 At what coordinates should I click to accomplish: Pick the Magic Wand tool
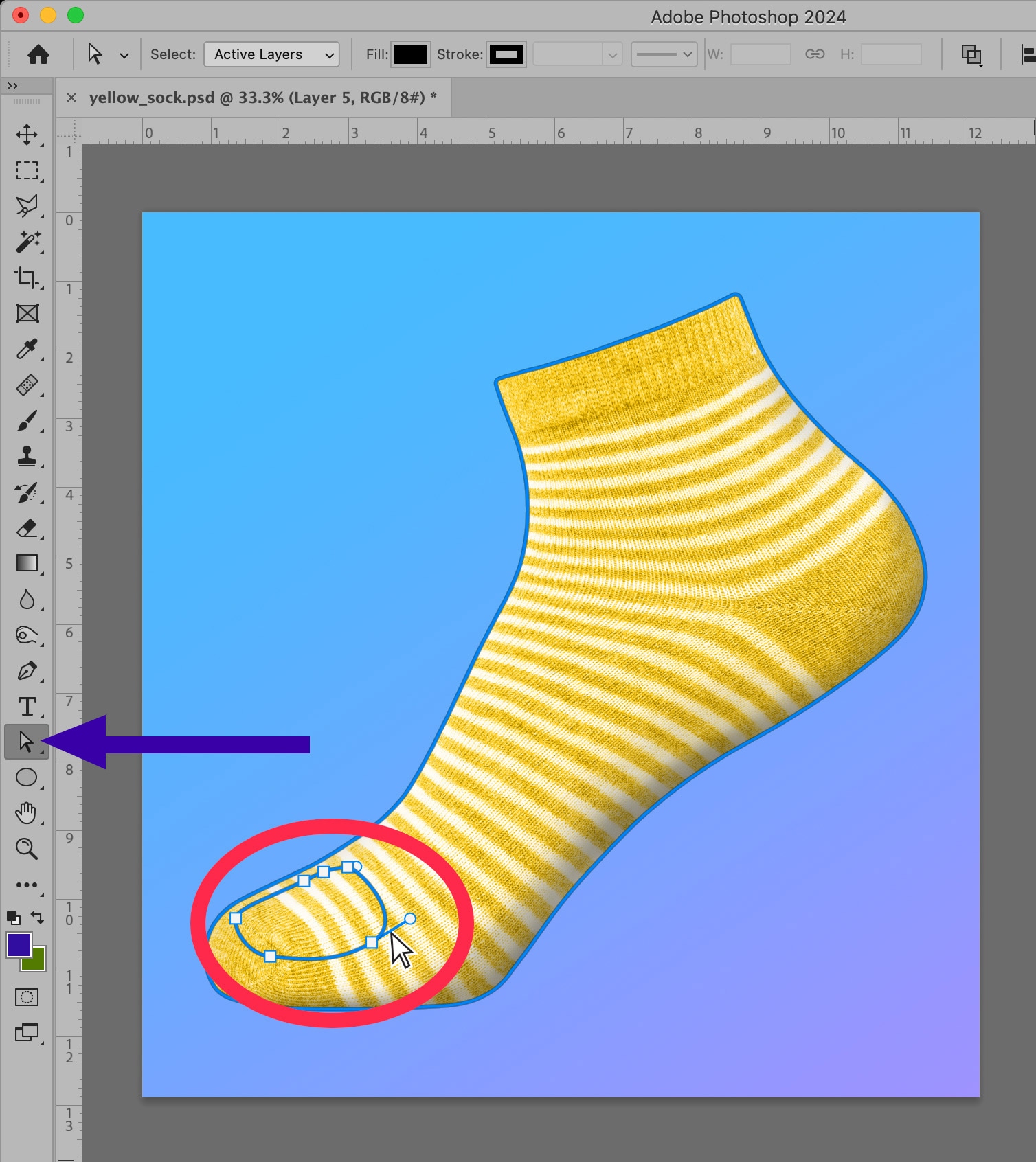27,242
